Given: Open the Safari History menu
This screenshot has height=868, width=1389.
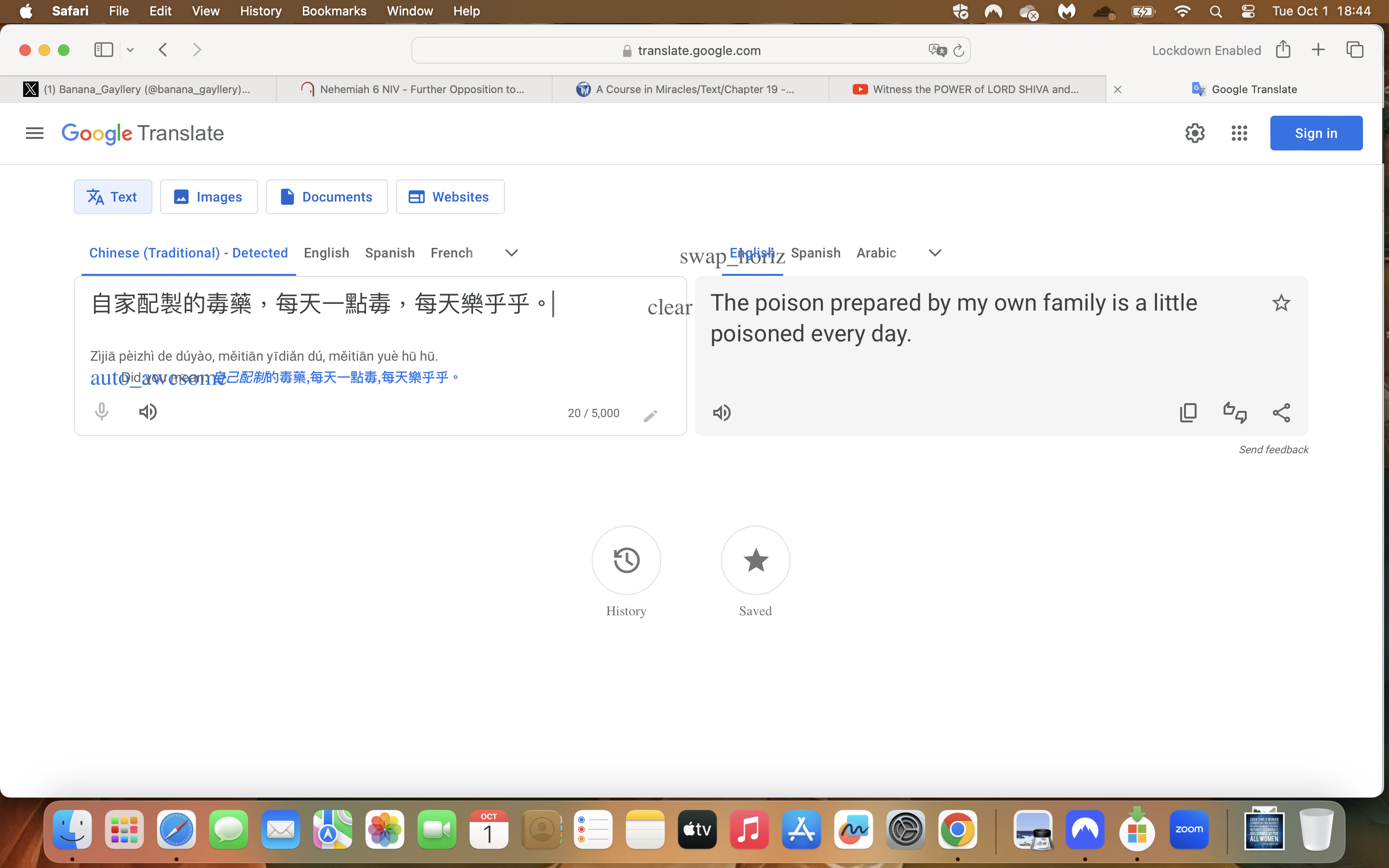Looking at the screenshot, I should [x=260, y=11].
